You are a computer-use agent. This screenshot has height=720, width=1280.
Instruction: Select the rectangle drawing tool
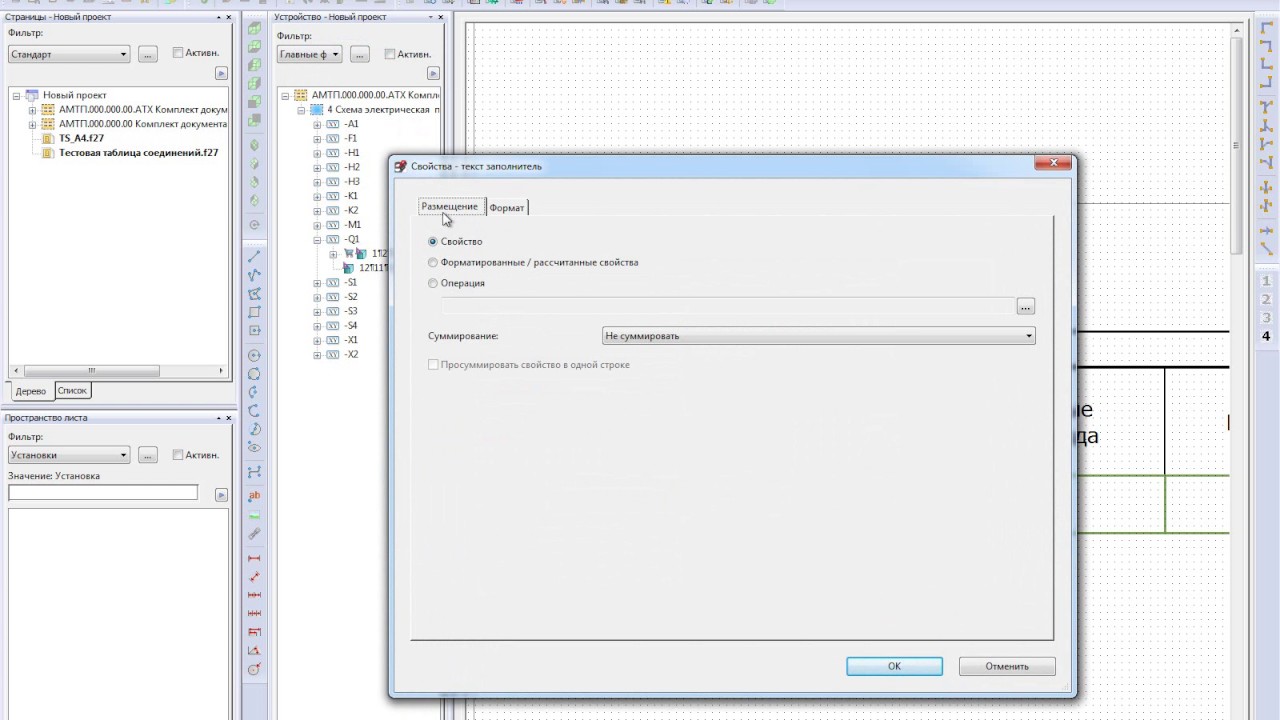click(x=254, y=312)
